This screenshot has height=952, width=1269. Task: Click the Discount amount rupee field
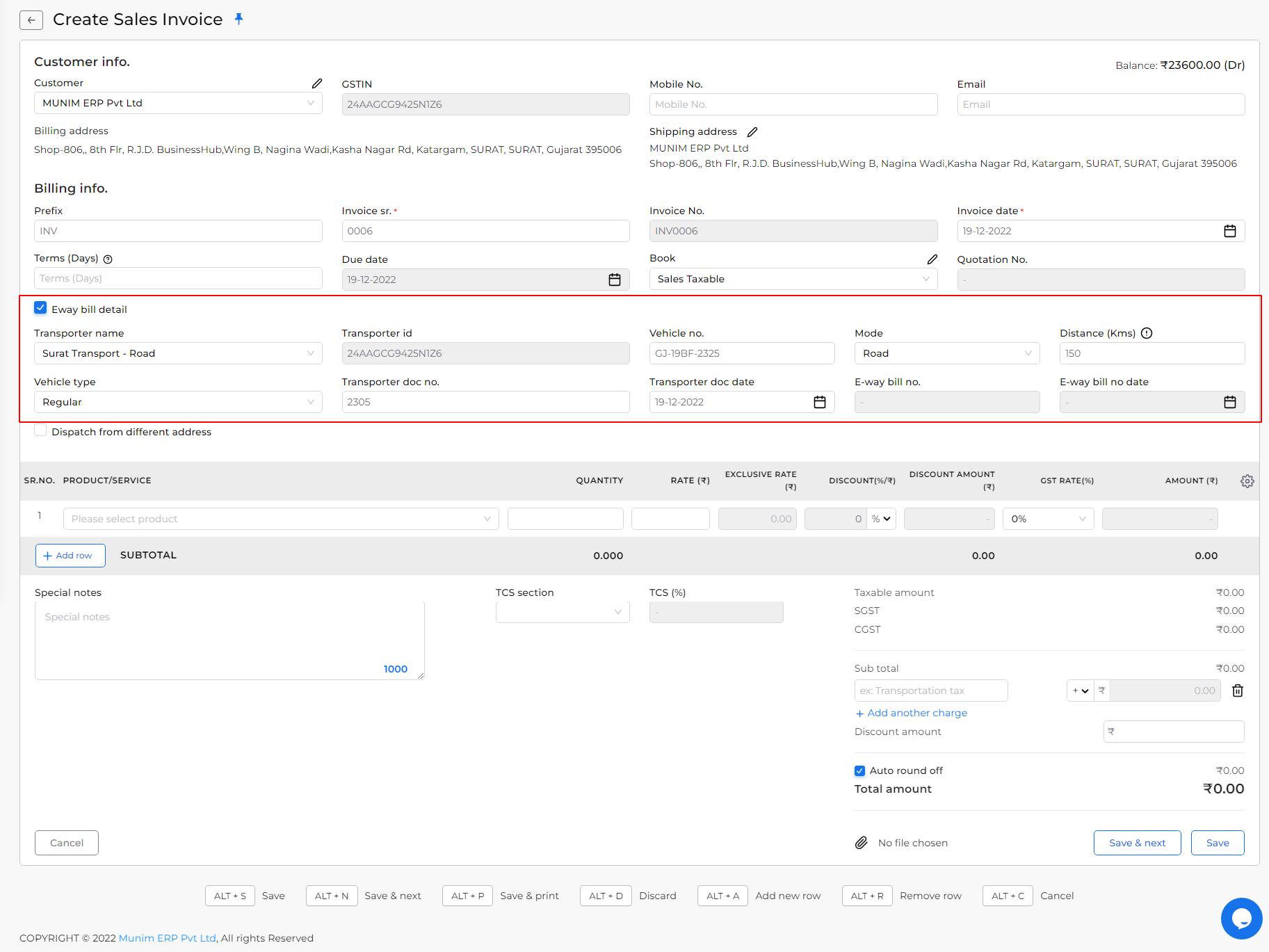tap(1174, 732)
